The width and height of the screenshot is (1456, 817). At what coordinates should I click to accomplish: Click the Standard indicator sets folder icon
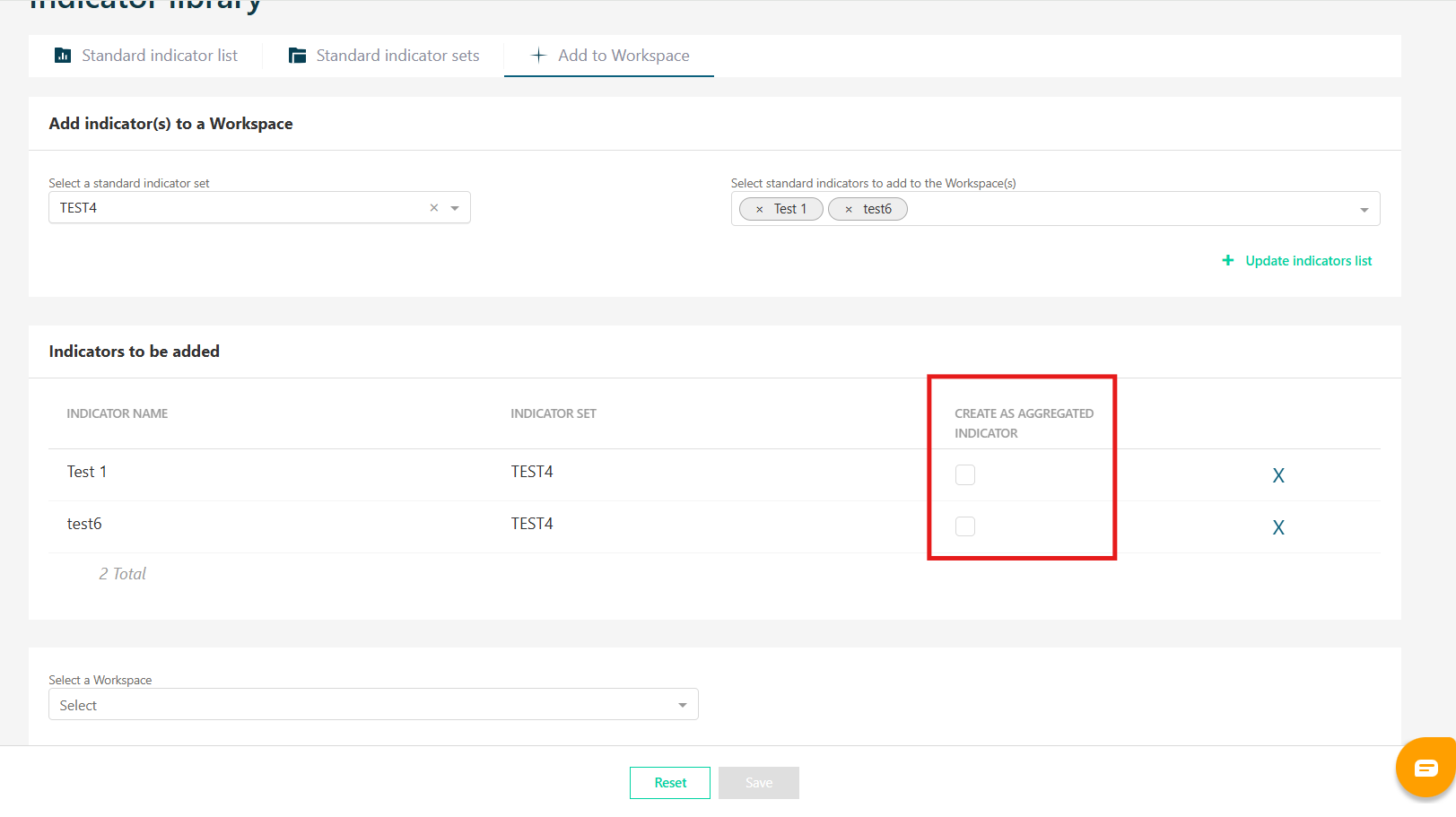[297, 56]
